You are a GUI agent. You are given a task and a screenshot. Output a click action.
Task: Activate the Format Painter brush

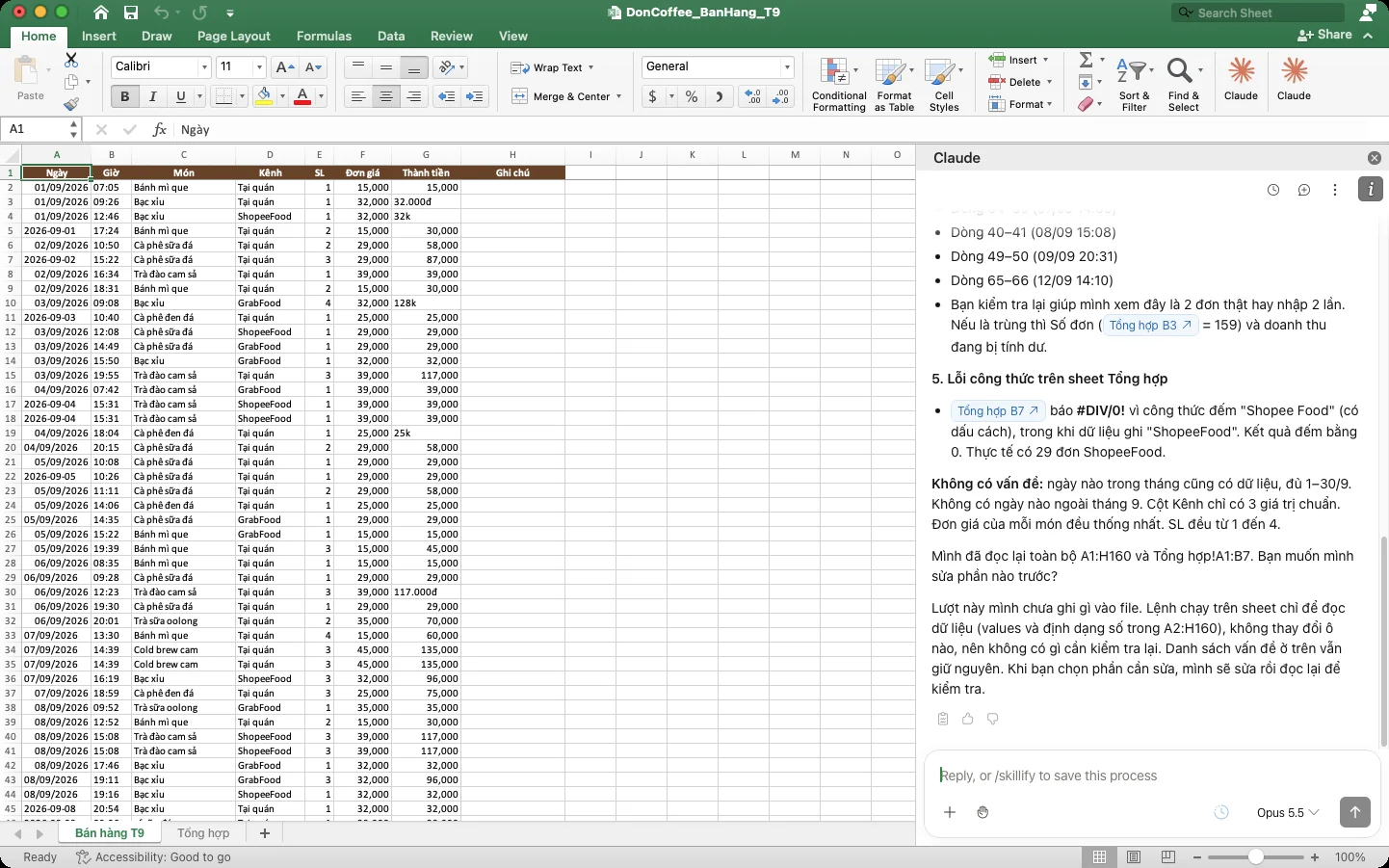click(x=71, y=104)
